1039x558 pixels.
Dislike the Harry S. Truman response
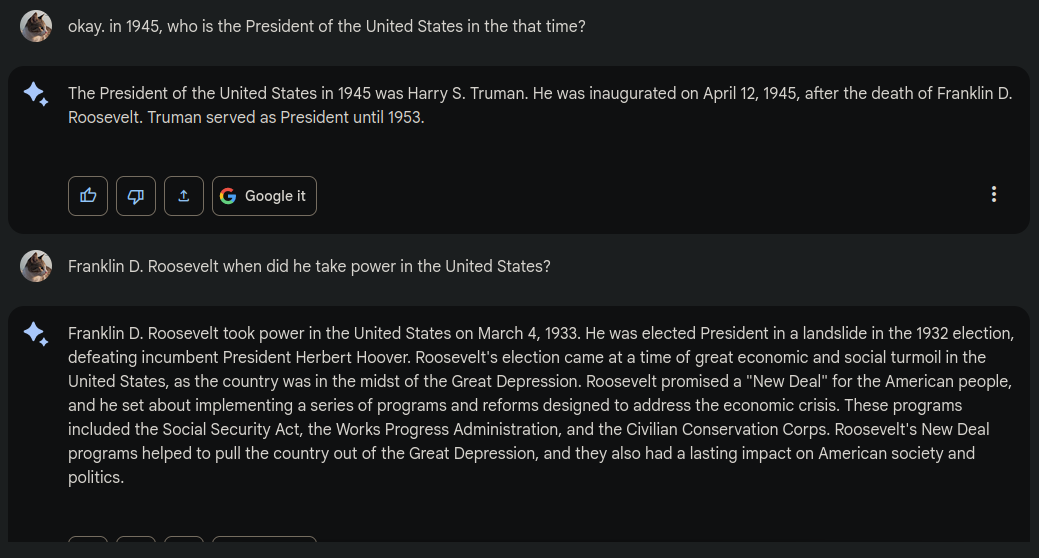point(136,196)
